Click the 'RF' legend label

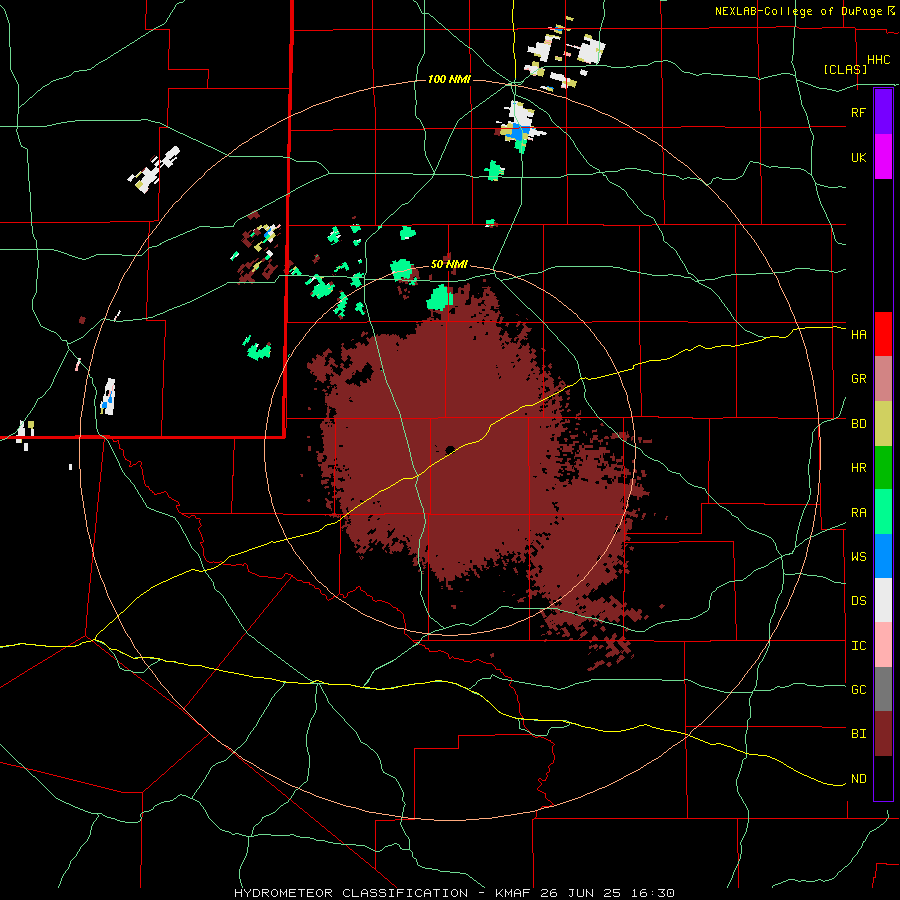pyautogui.click(x=858, y=112)
